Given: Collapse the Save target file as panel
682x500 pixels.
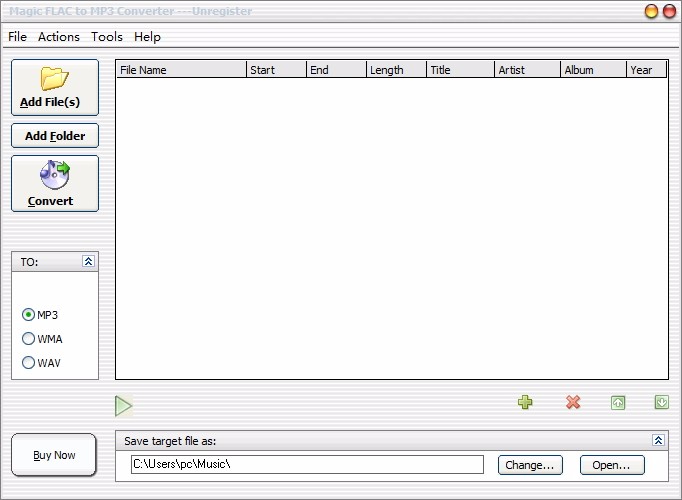Looking at the screenshot, I should [x=658, y=440].
